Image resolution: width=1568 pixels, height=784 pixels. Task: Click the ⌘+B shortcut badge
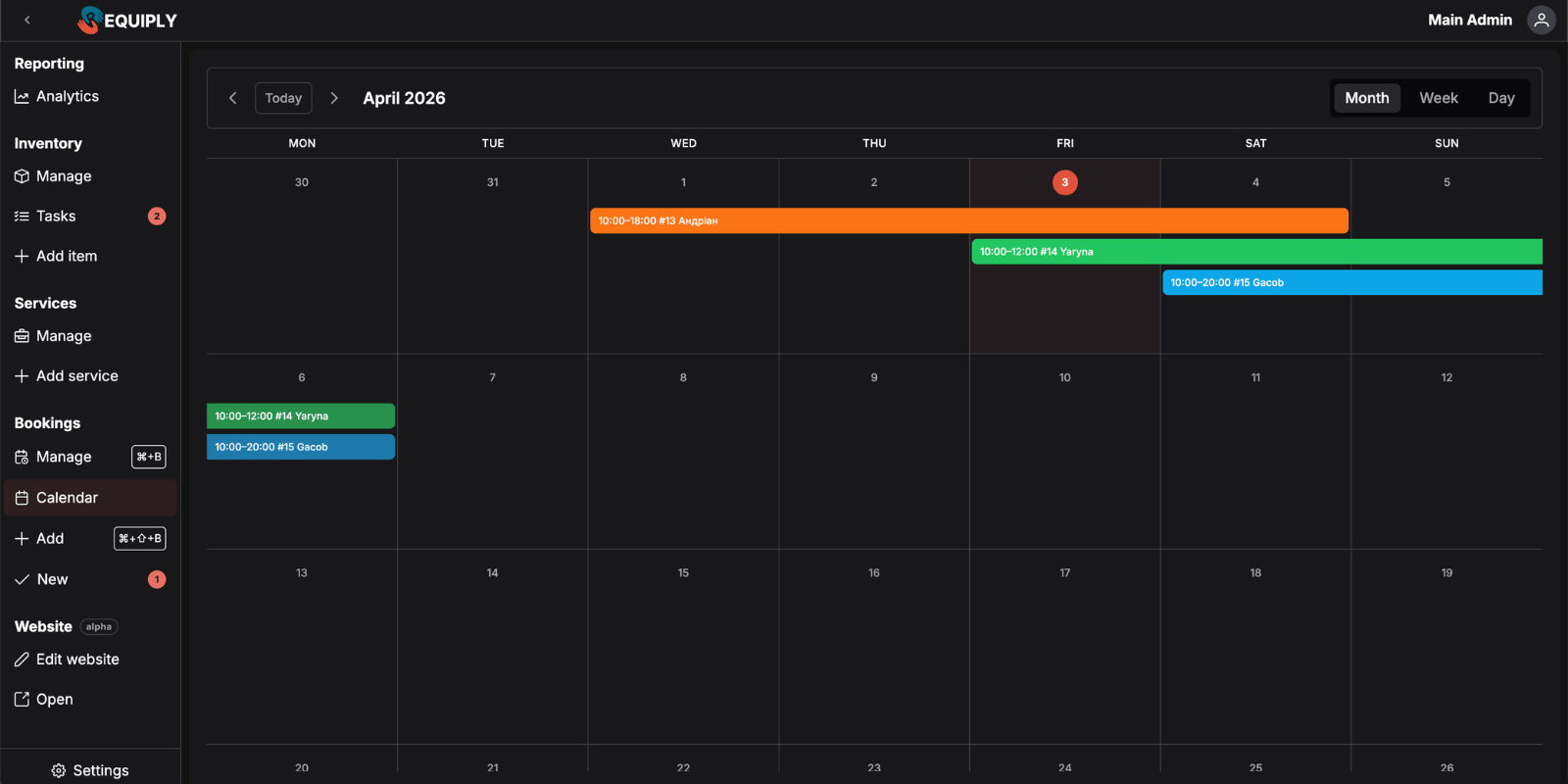point(149,457)
